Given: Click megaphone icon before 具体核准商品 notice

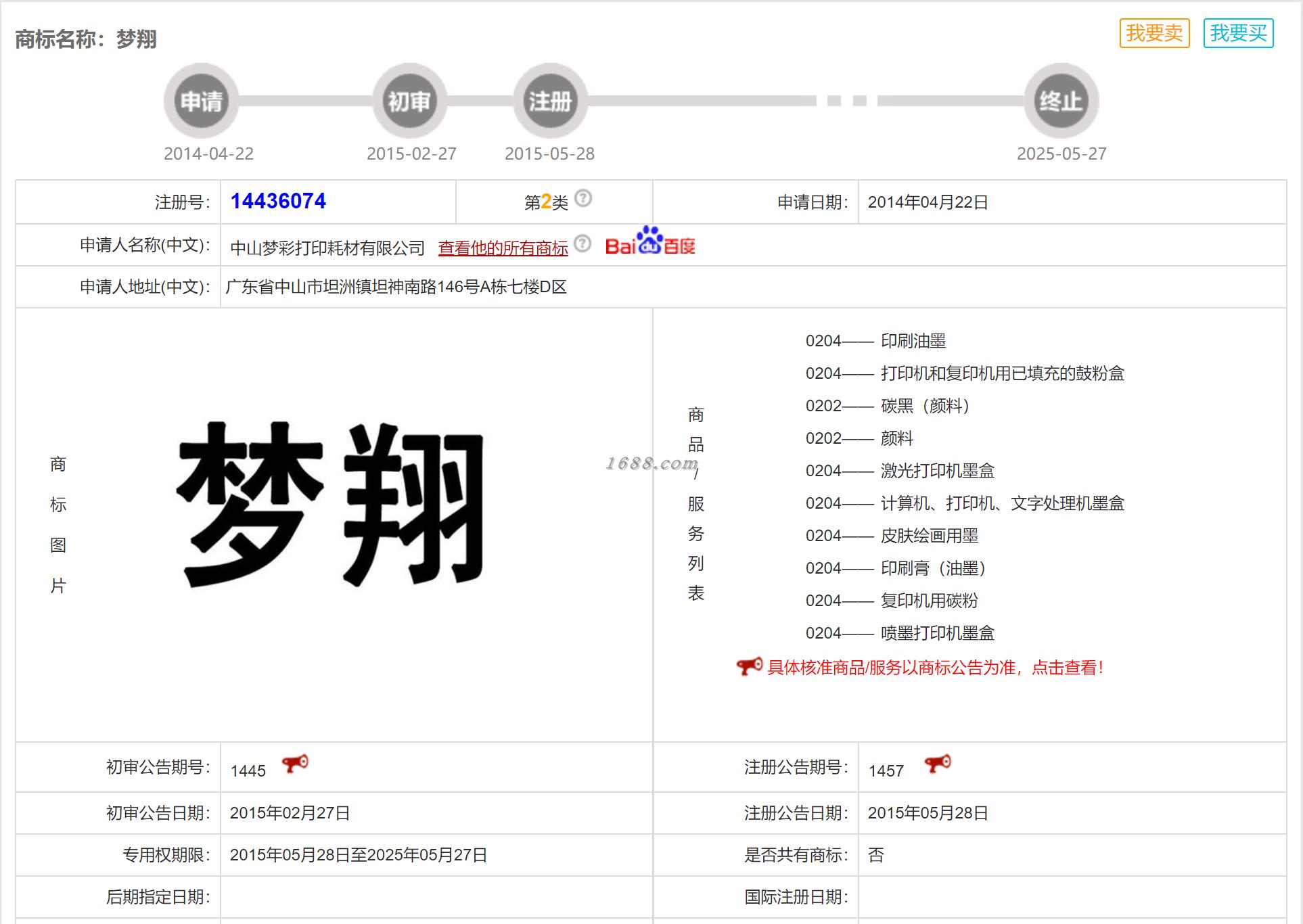Looking at the screenshot, I should [749, 666].
